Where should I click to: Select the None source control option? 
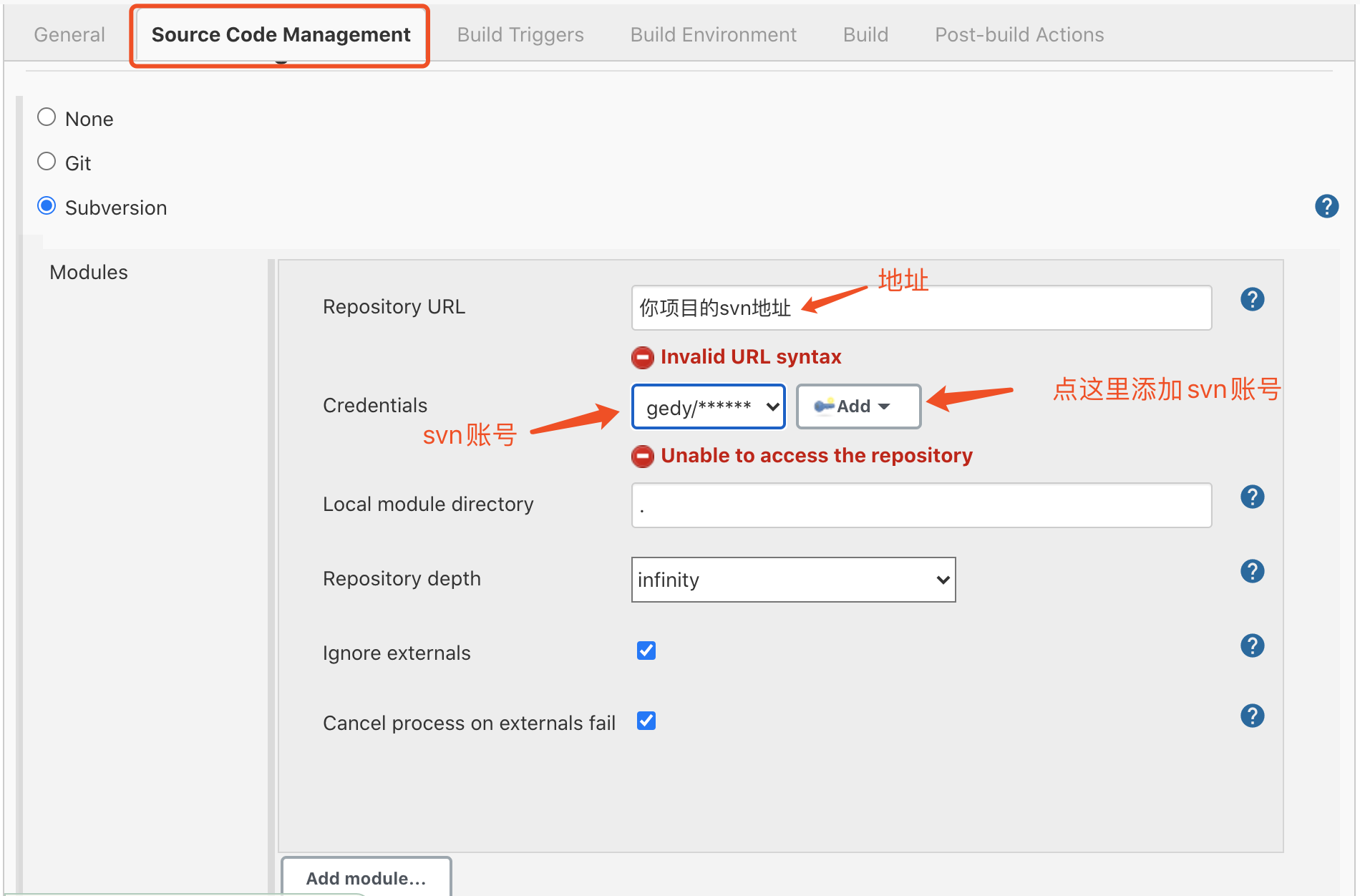[x=47, y=117]
